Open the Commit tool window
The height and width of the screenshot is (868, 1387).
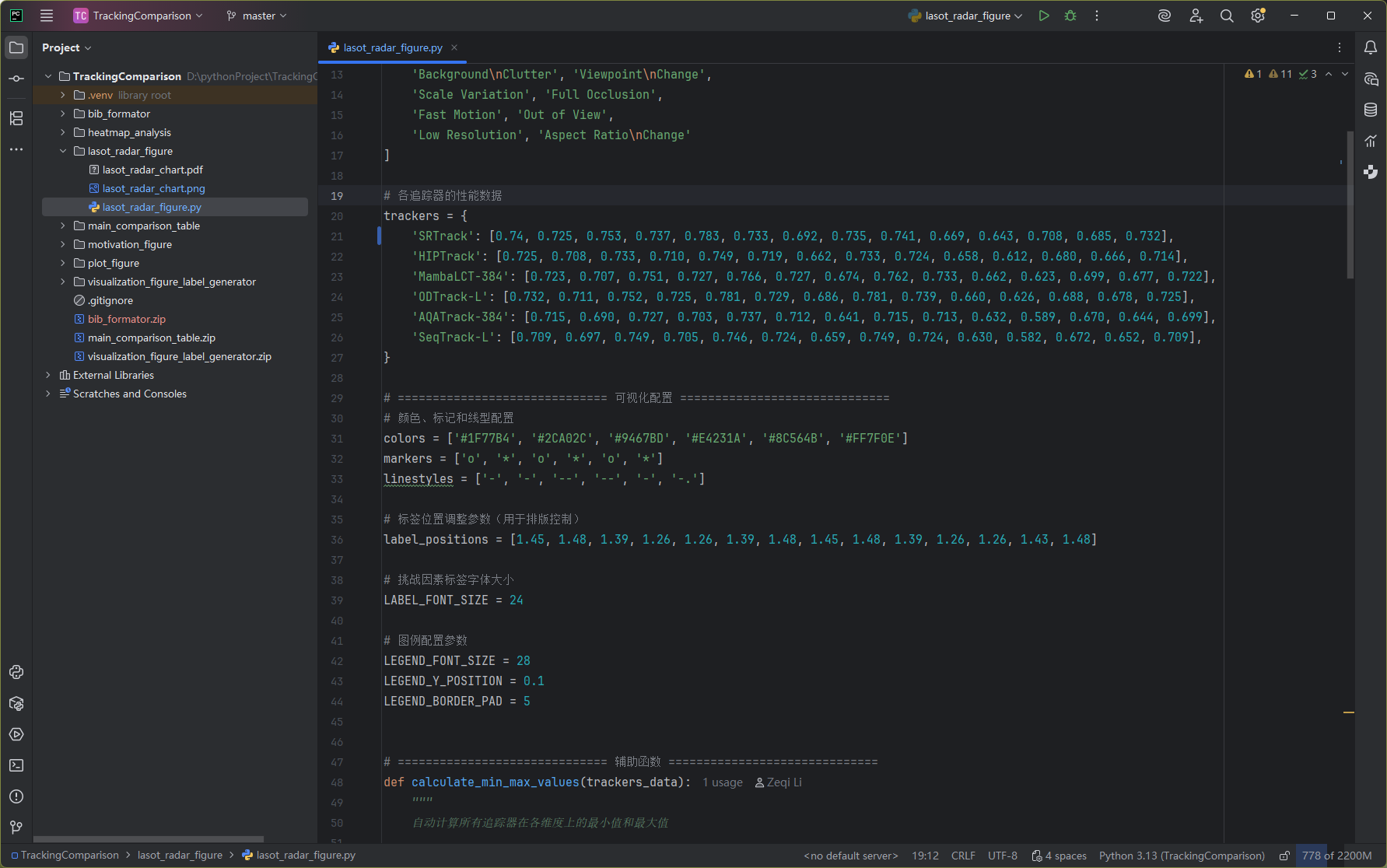tap(16, 79)
